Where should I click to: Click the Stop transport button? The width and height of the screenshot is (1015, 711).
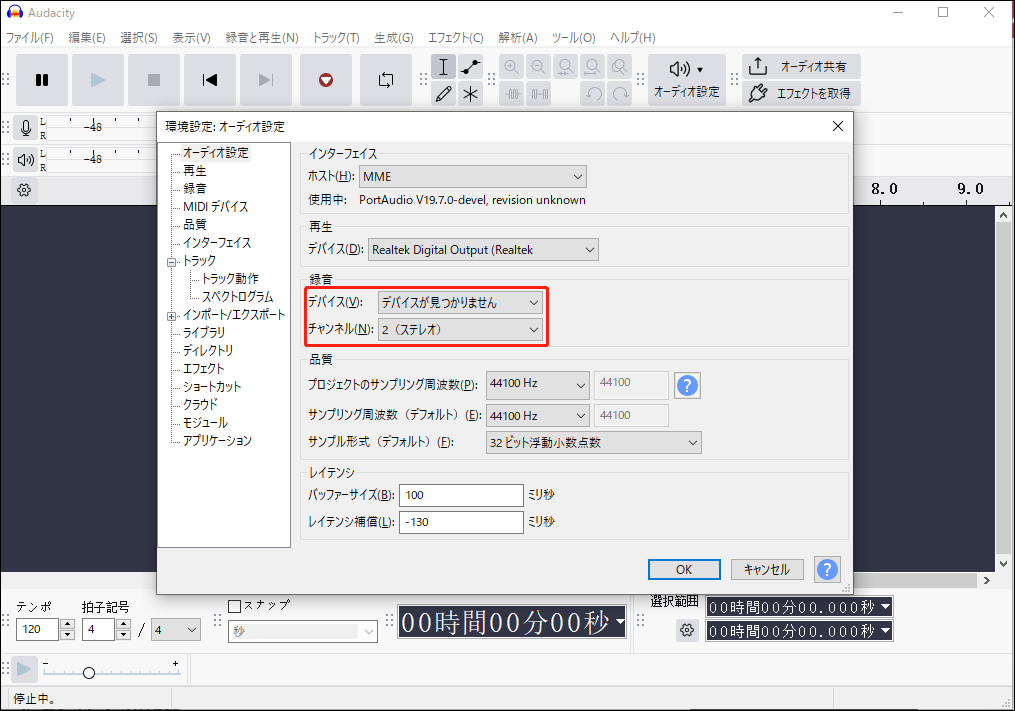point(154,80)
